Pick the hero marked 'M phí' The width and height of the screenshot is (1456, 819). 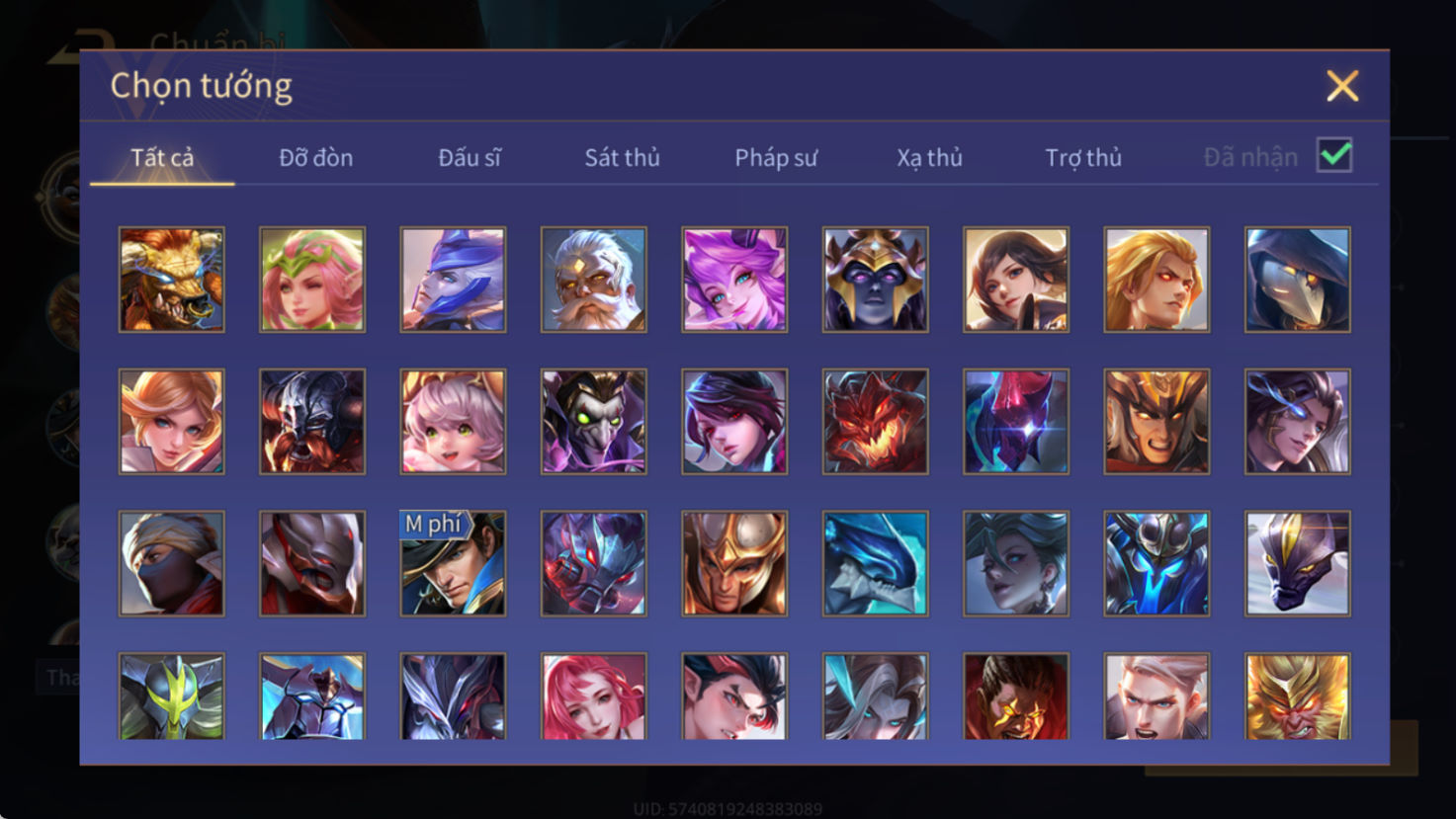[453, 563]
